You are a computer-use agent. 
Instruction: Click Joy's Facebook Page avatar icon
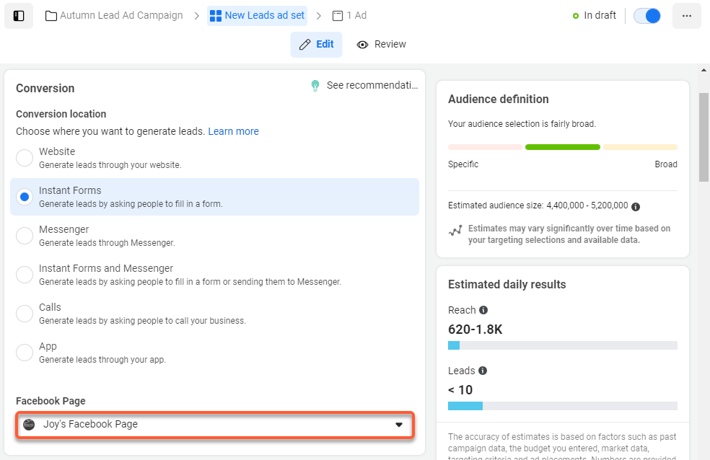click(x=29, y=425)
